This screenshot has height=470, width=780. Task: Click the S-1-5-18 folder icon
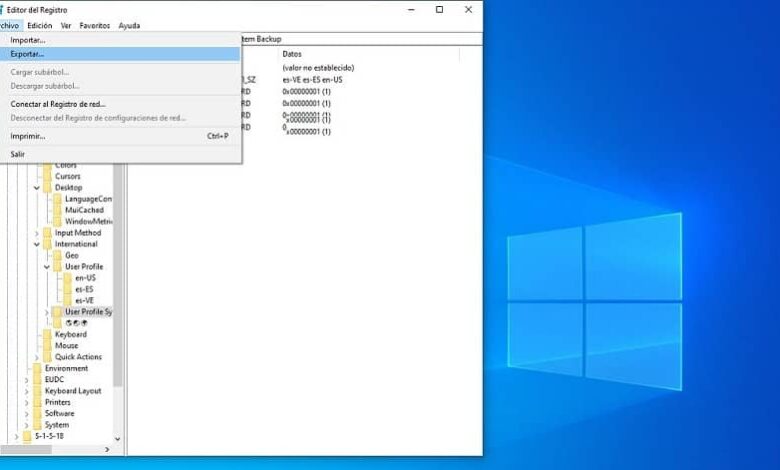(27, 437)
